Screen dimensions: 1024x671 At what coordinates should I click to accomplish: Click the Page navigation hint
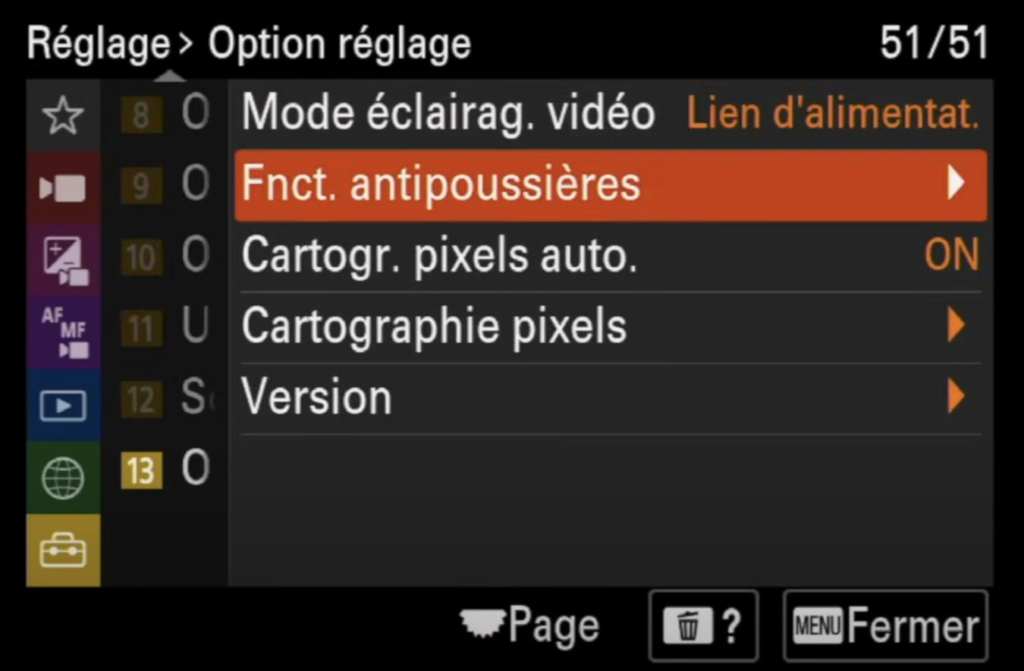click(x=530, y=626)
